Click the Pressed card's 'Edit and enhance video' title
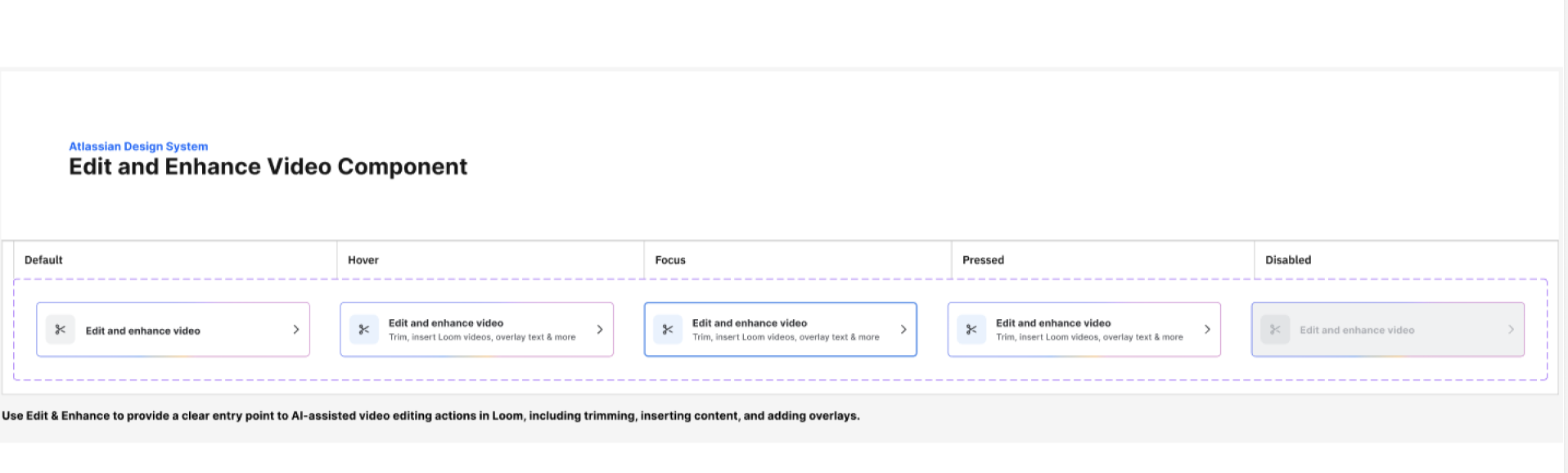 coord(1053,323)
